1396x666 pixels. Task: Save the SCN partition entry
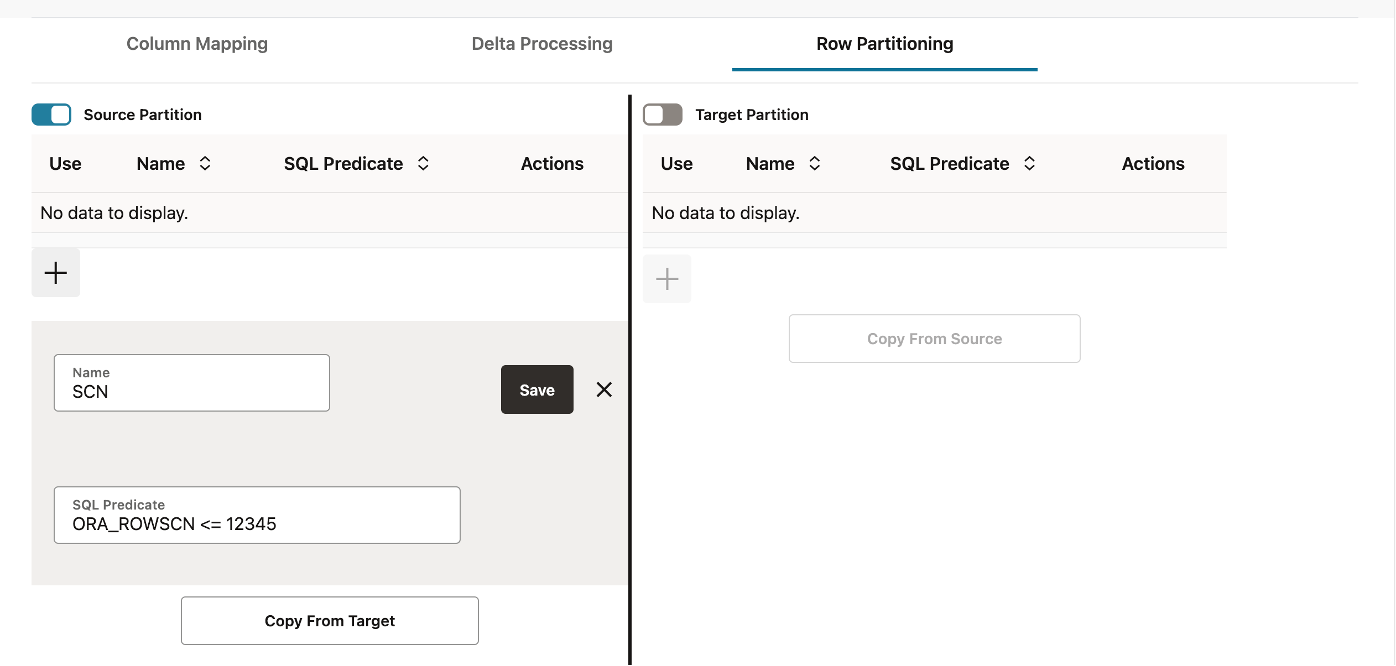537,390
